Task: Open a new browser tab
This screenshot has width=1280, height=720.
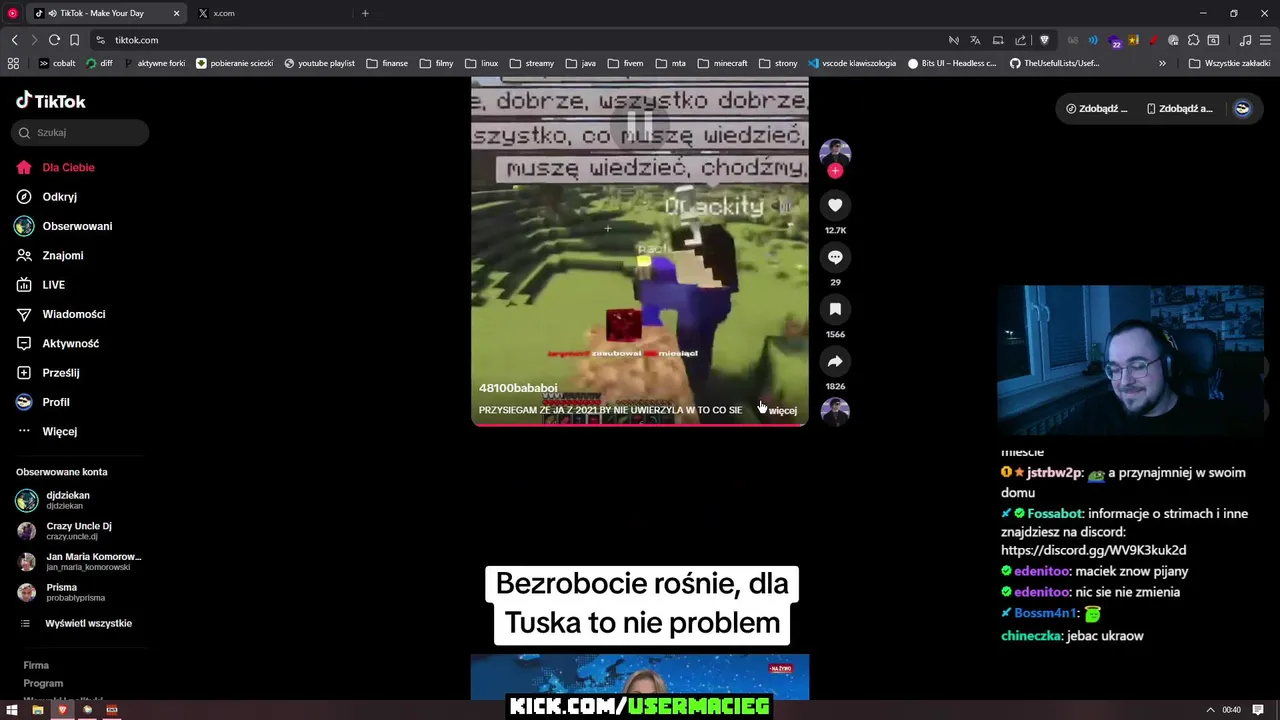Action: pos(365,13)
